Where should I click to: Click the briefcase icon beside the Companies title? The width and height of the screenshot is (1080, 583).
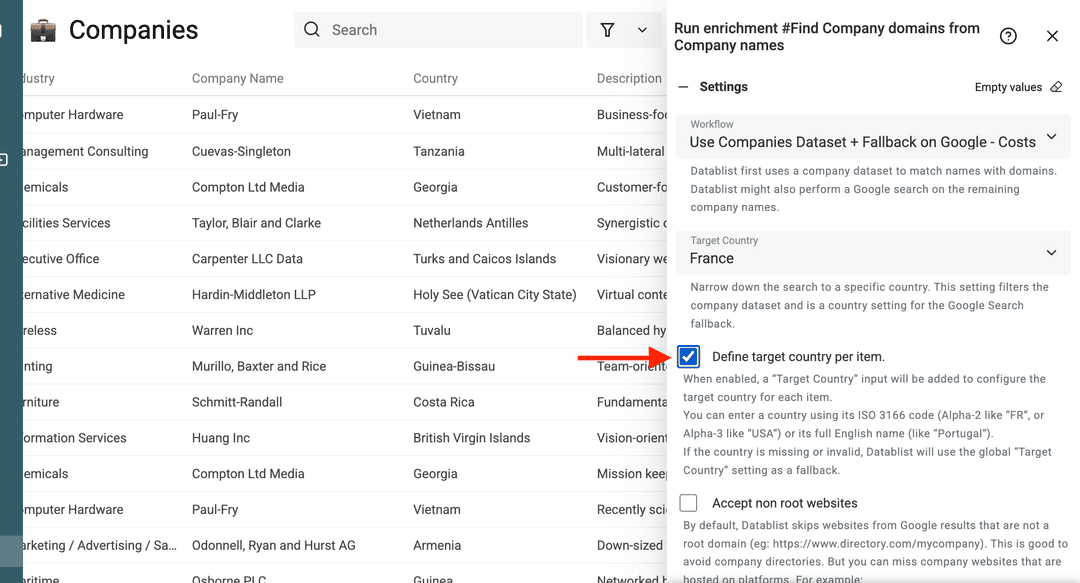click(43, 30)
